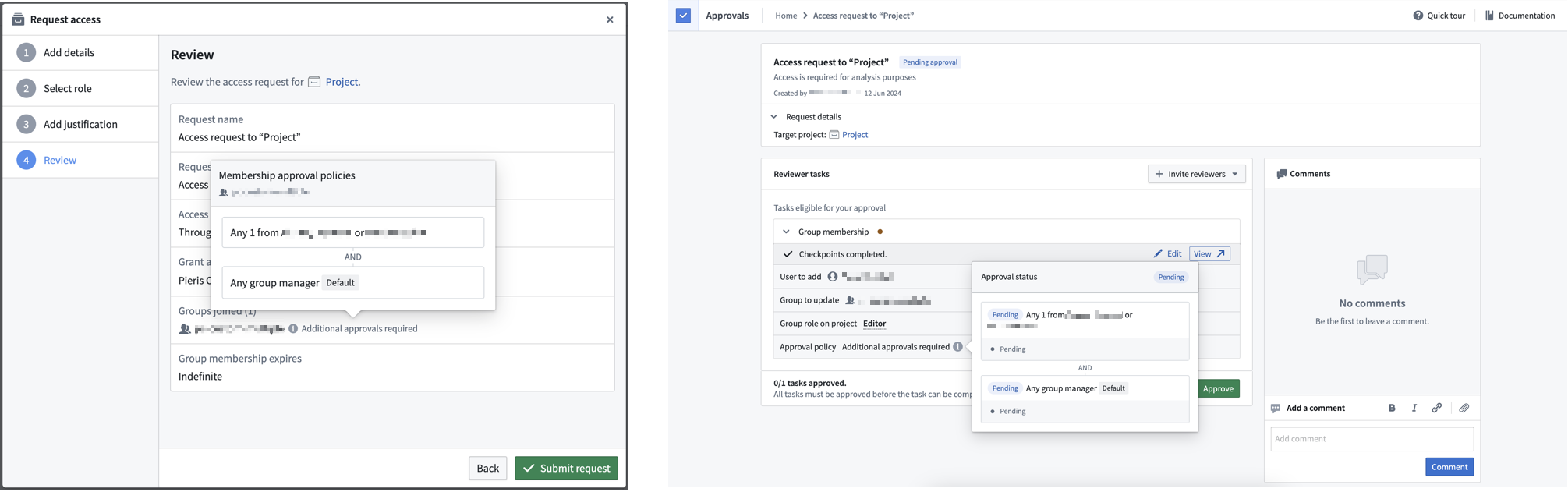Navigate to Home breadcrumb
The image size is (1568, 492).
coord(786,16)
